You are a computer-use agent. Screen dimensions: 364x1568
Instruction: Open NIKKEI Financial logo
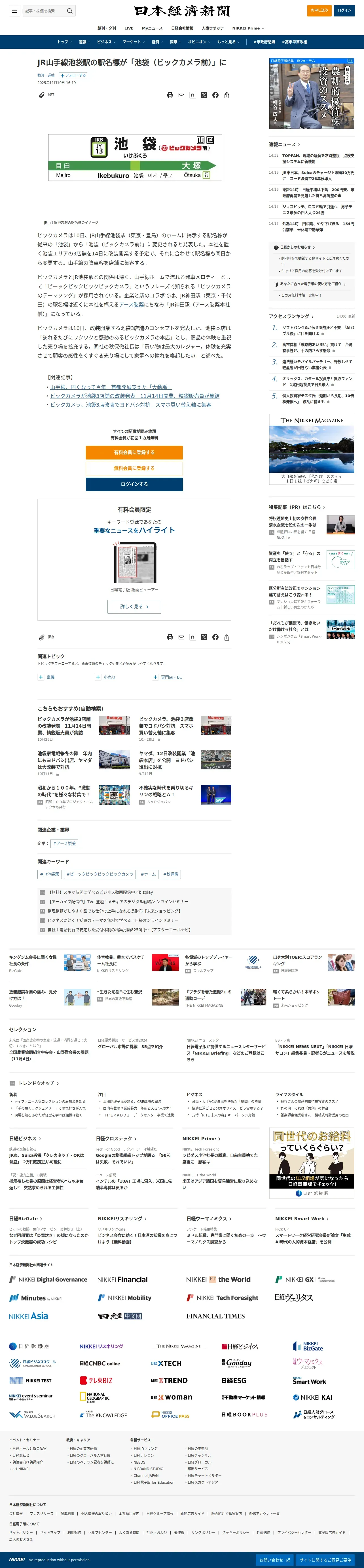click(122, 1279)
